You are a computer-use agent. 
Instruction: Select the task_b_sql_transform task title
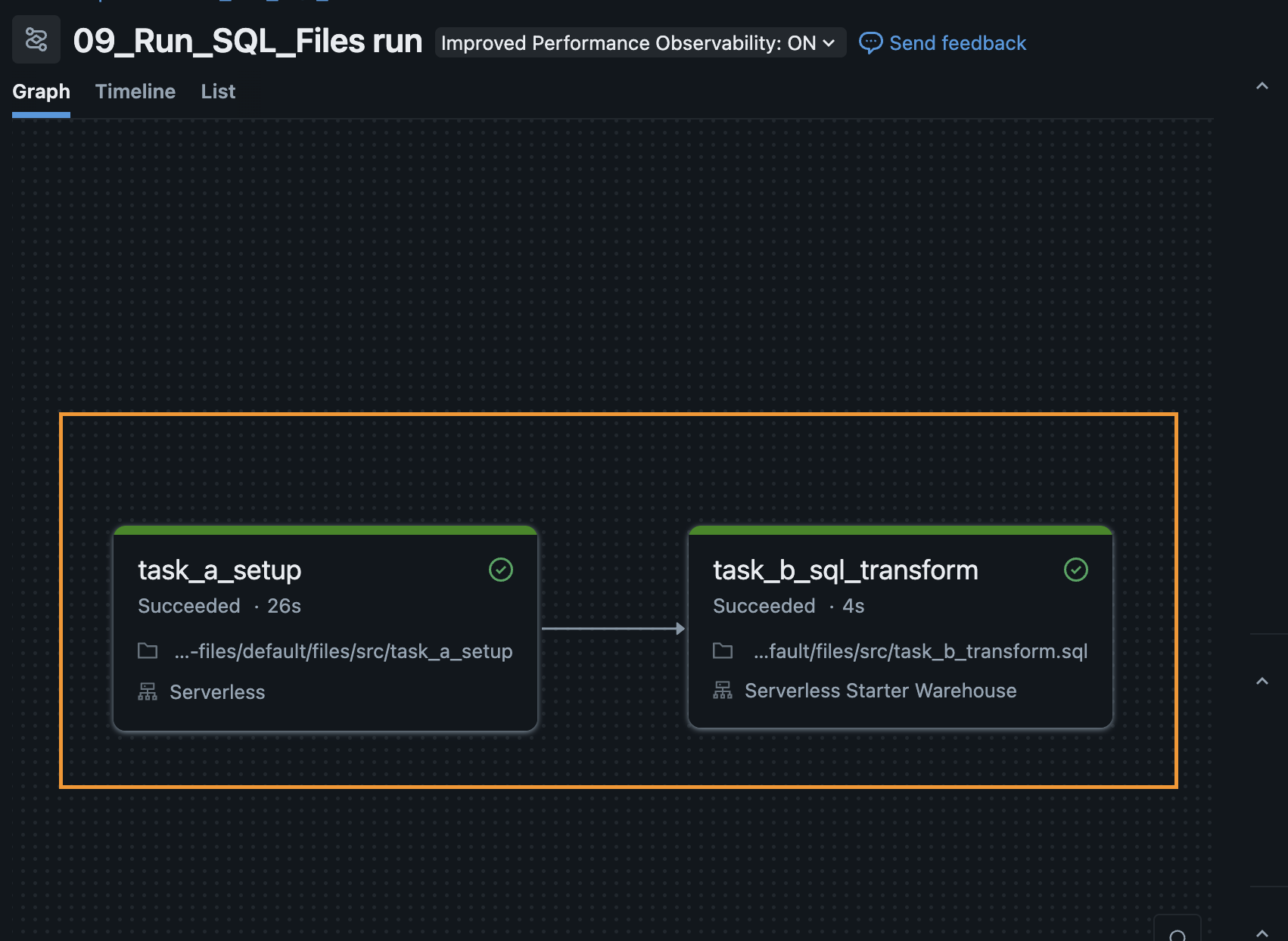tap(845, 570)
